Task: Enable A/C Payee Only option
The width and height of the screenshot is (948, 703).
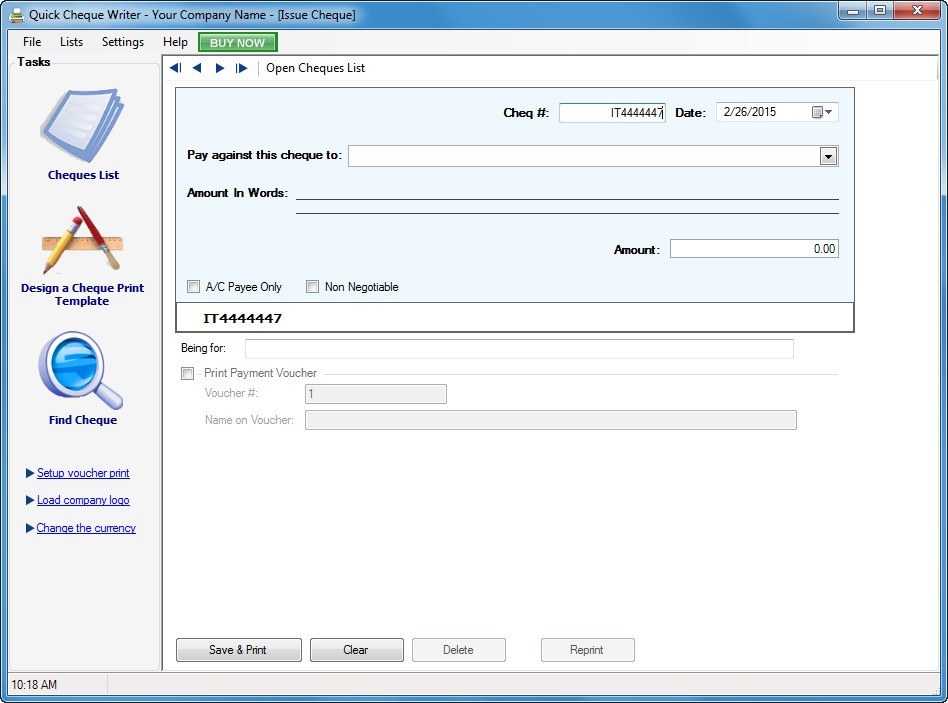Action: point(193,287)
